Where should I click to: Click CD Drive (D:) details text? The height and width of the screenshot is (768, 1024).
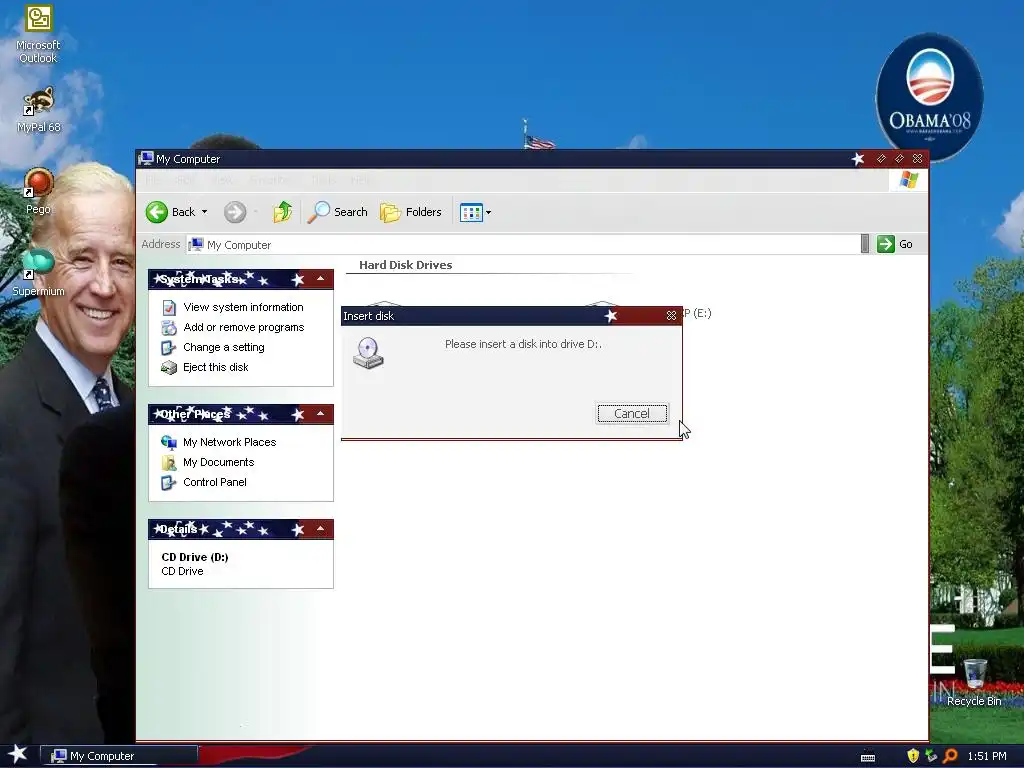(195, 557)
